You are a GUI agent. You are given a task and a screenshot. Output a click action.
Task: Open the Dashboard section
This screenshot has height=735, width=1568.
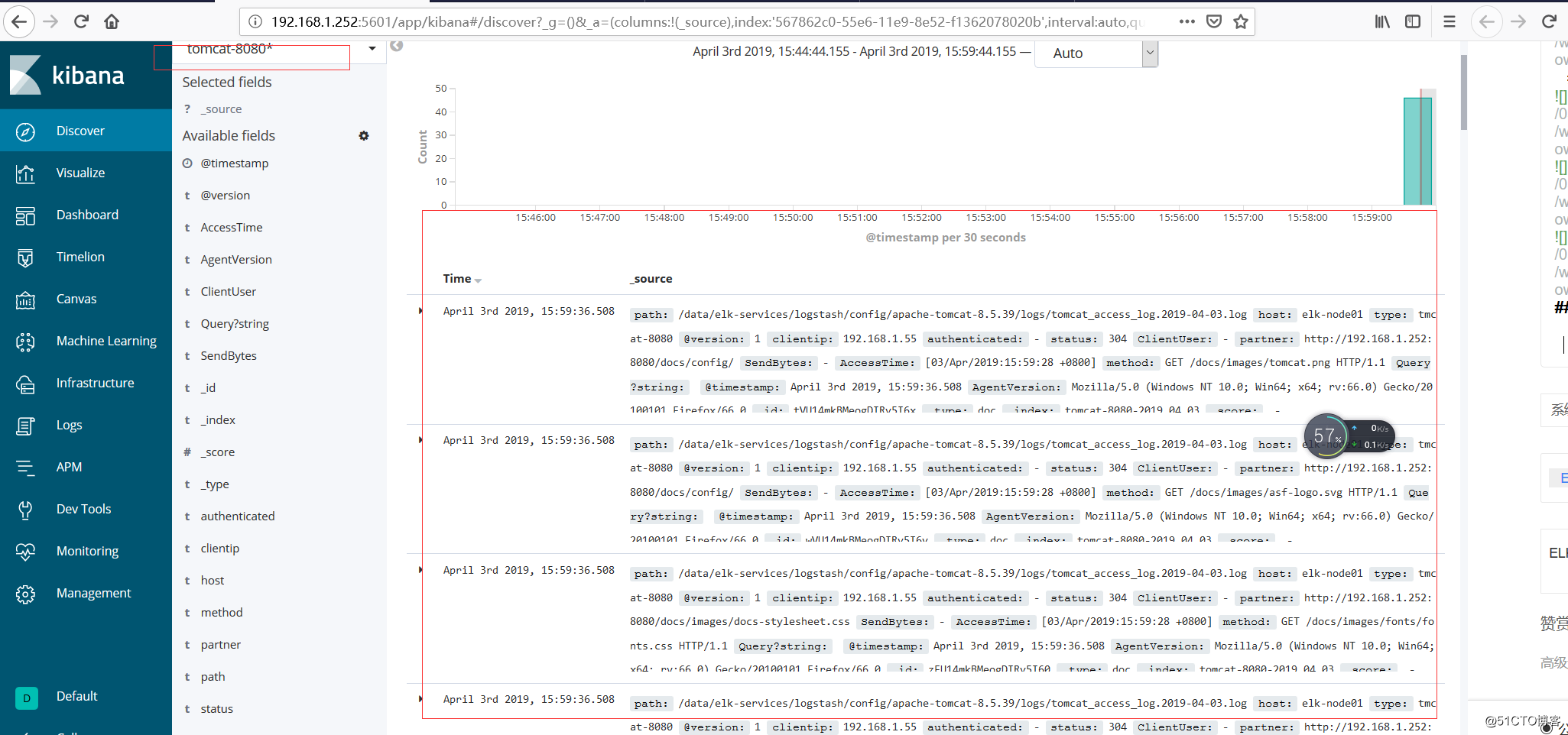pos(86,215)
